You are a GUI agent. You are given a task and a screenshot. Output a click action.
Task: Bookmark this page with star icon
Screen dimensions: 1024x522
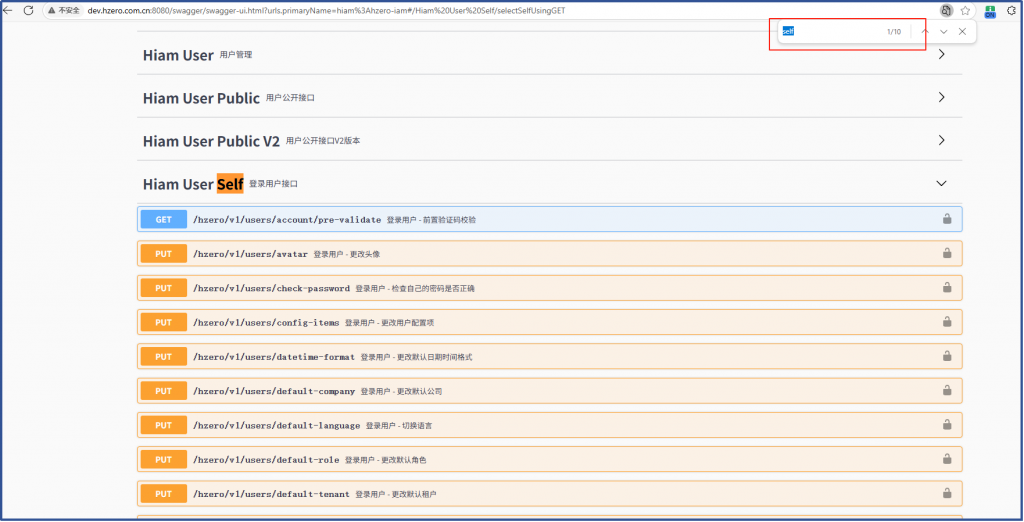click(x=965, y=10)
